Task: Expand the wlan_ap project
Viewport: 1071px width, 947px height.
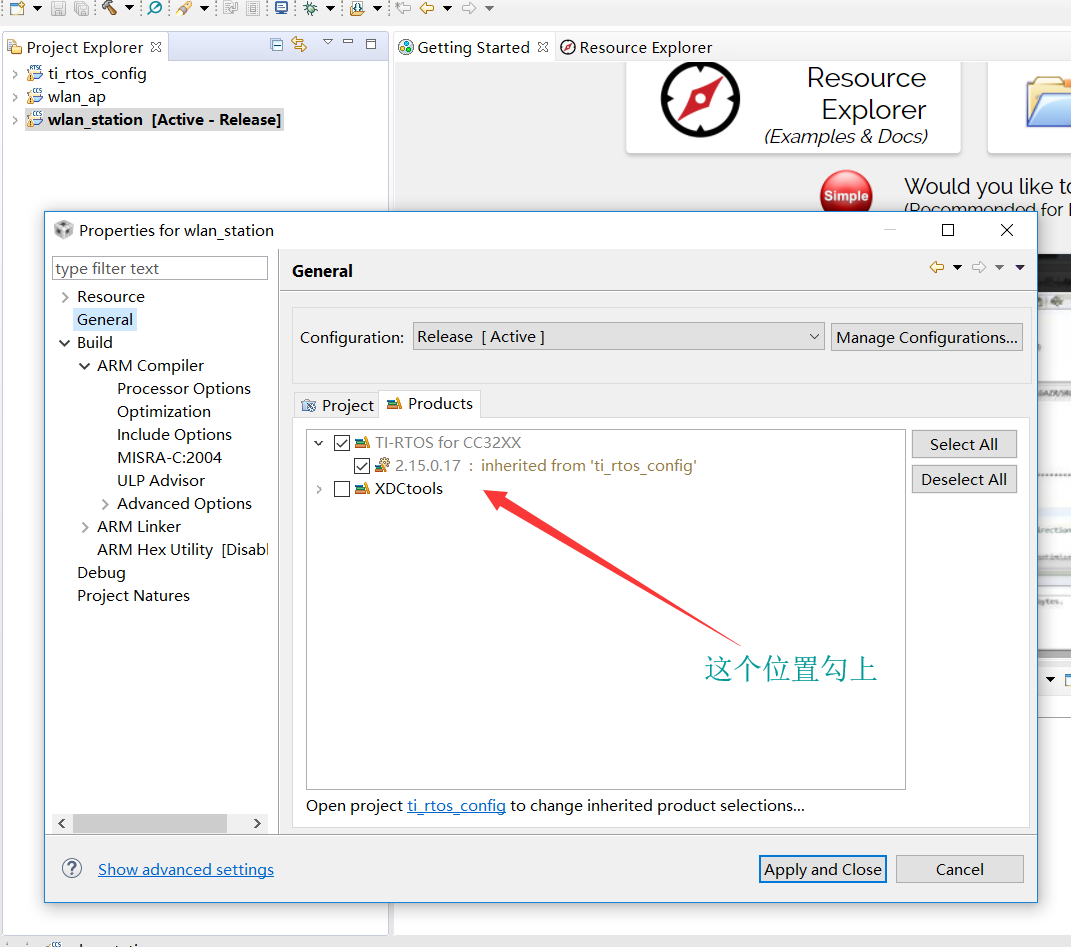Action: (x=15, y=97)
